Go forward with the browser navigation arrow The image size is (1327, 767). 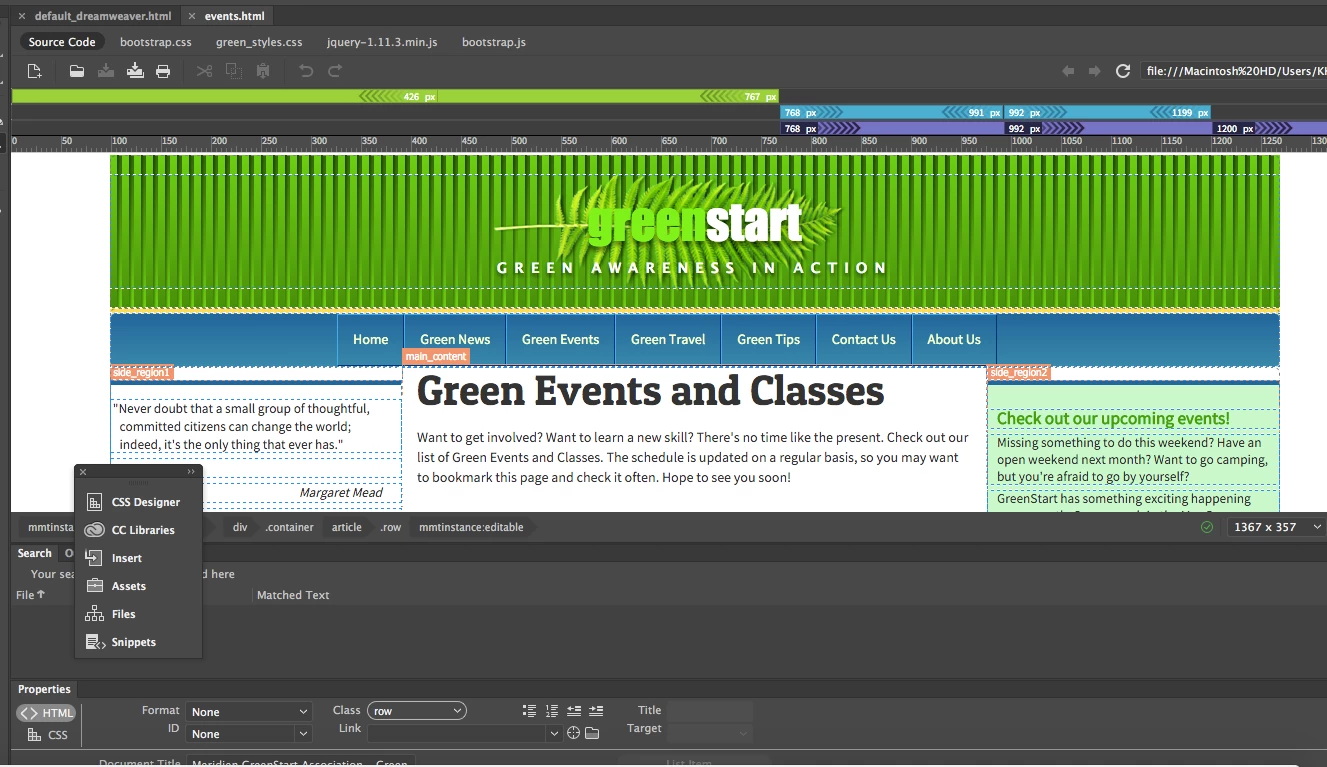coord(1095,71)
